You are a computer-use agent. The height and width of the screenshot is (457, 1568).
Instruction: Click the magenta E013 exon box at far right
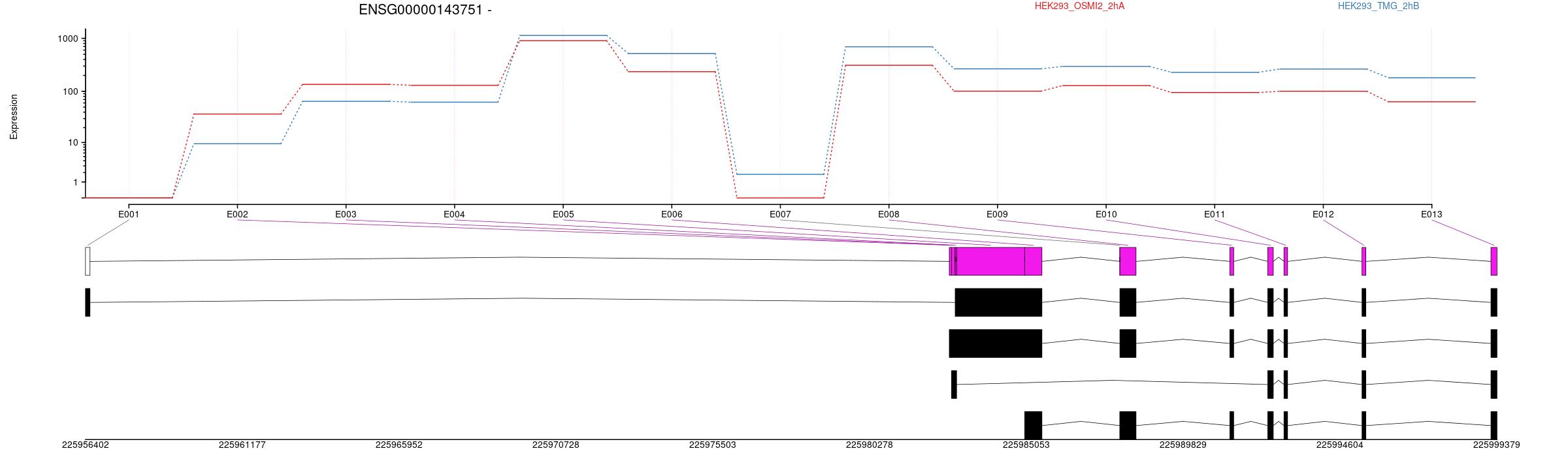[1494, 261]
